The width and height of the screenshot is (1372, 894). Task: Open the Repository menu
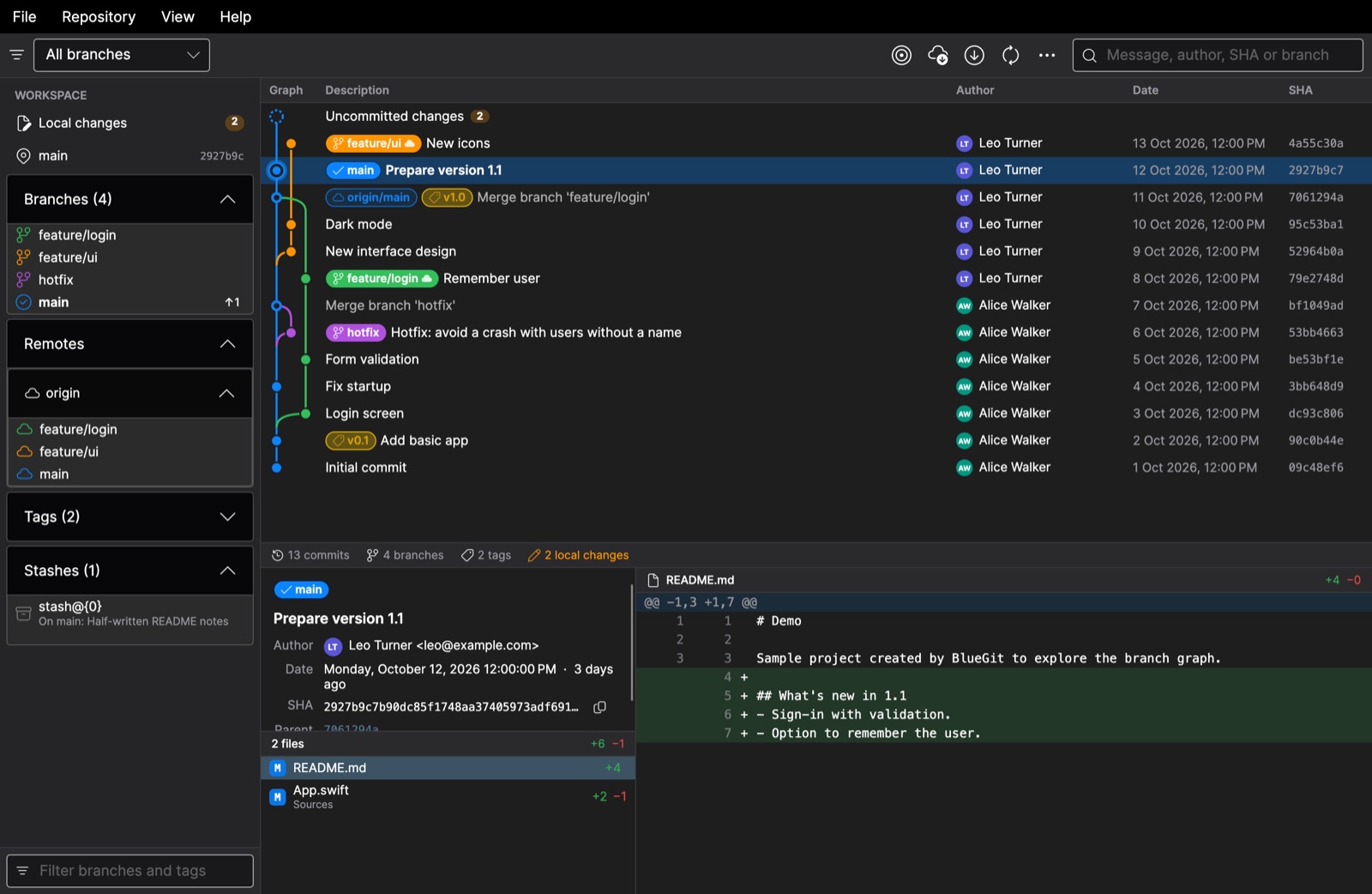tap(99, 16)
